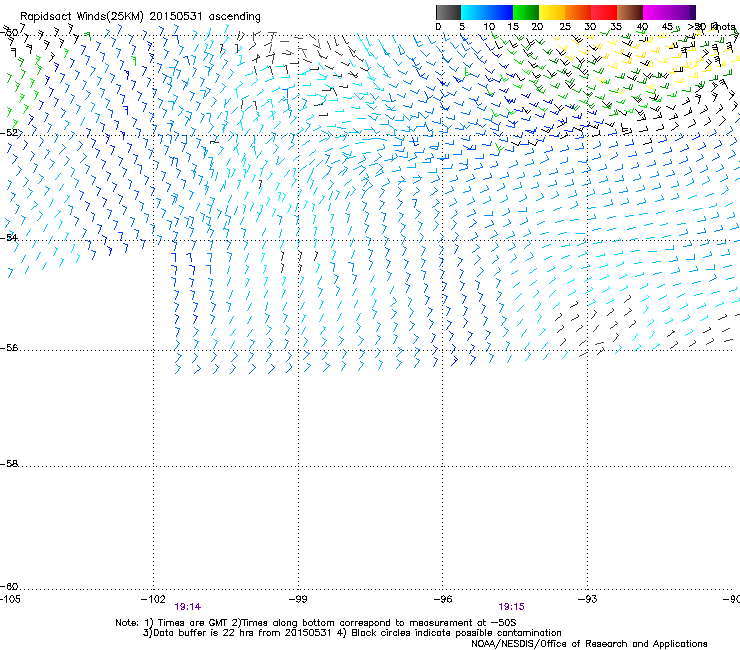This screenshot has width=740, height=650.
Task: Click the title 'Rapidscat Winds(25KM) 20150531 ascending'
Action: click(140, 17)
